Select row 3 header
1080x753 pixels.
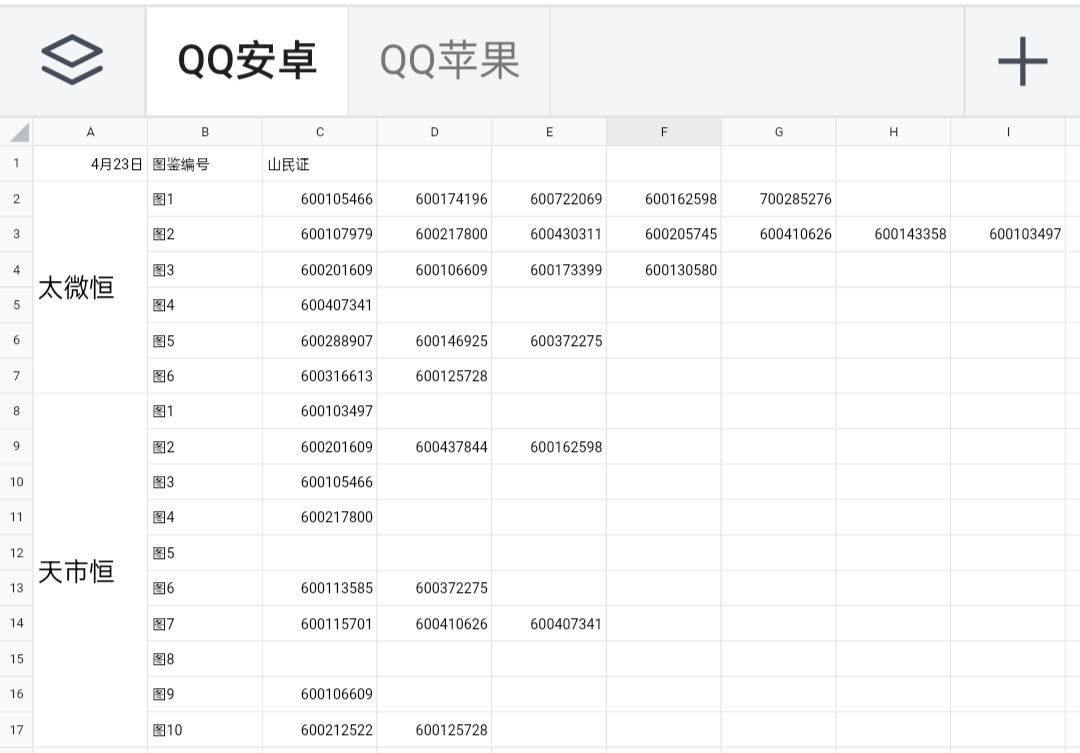click(17, 235)
